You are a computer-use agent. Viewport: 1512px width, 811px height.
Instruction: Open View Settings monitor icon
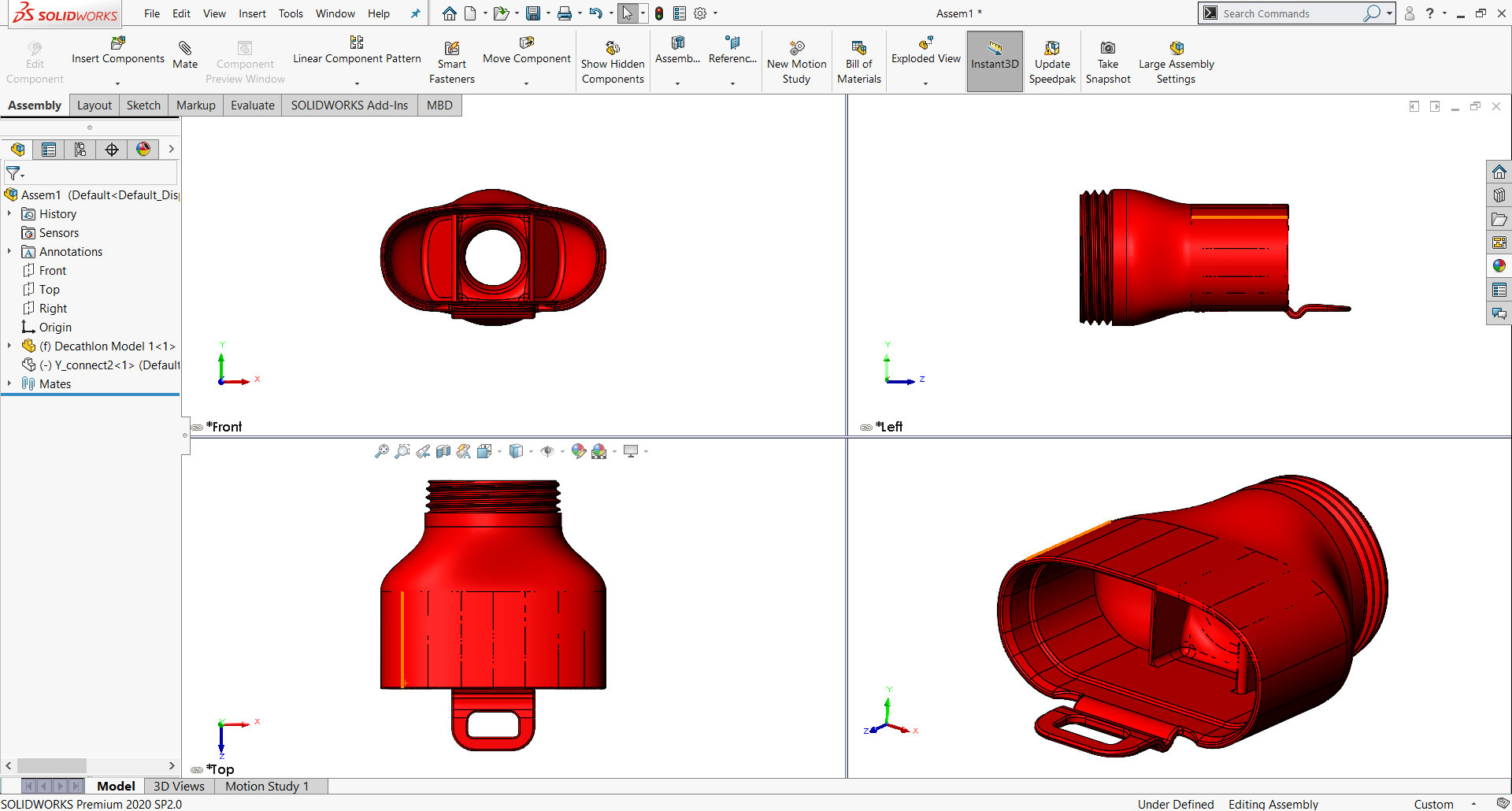631,451
